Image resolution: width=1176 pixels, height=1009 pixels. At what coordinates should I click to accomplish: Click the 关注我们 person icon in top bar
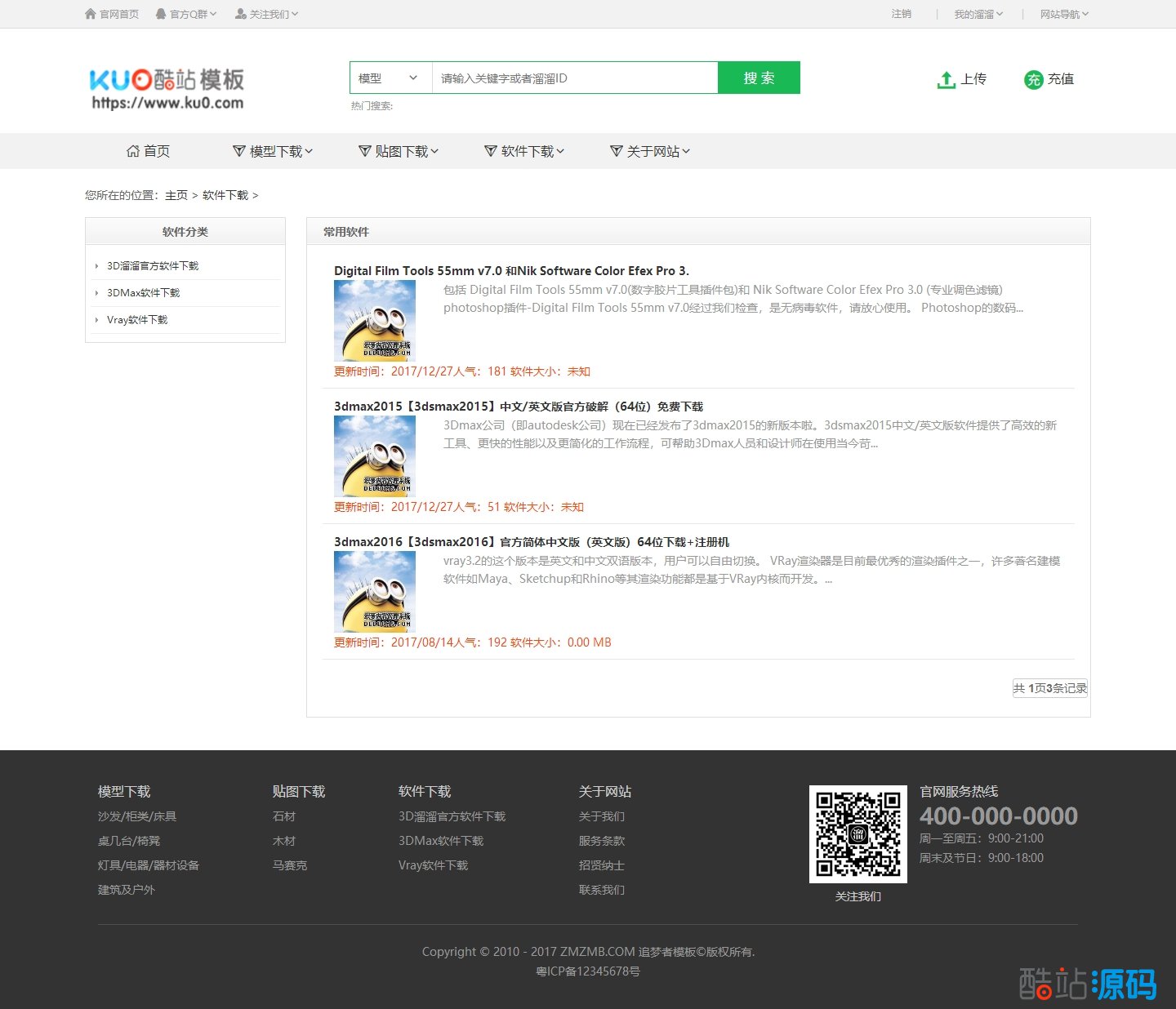(x=241, y=14)
